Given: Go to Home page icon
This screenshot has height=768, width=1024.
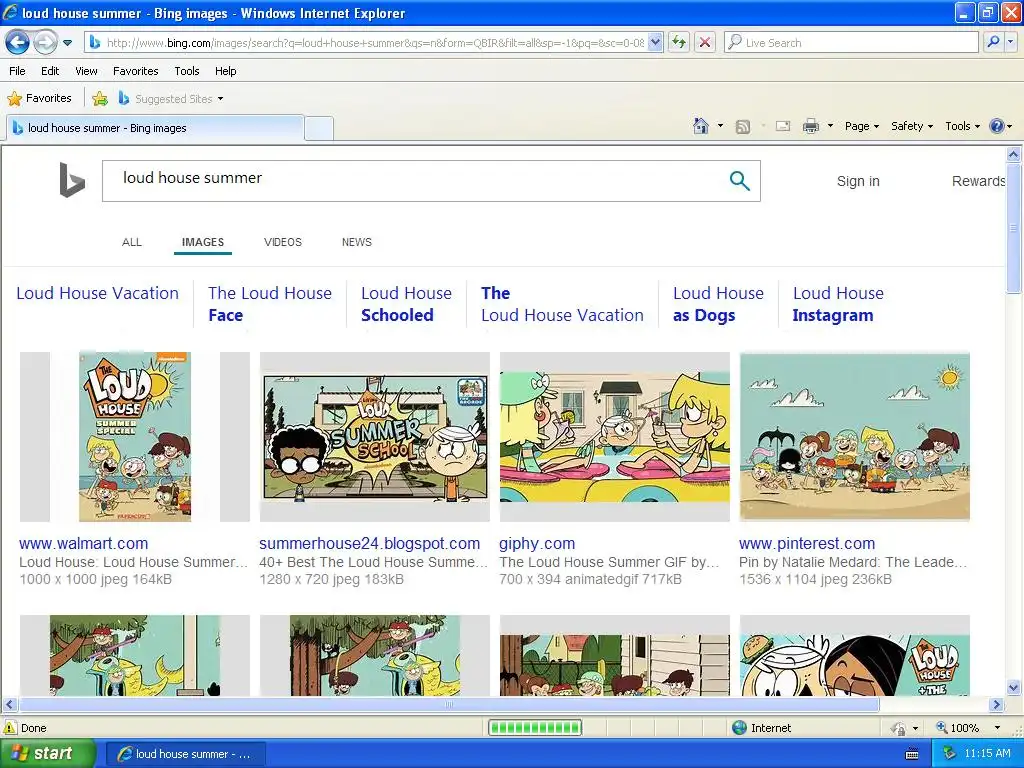Looking at the screenshot, I should click(x=701, y=126).
